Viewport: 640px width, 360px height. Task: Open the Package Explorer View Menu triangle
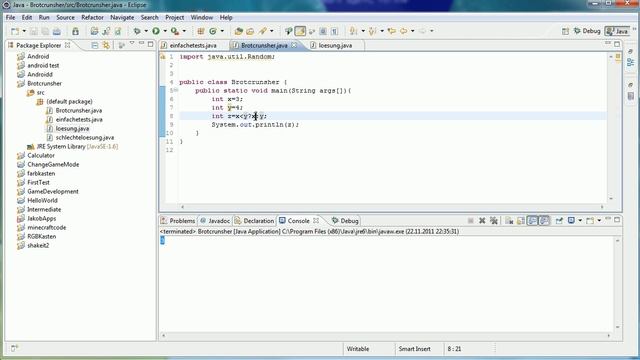(132, 44)
